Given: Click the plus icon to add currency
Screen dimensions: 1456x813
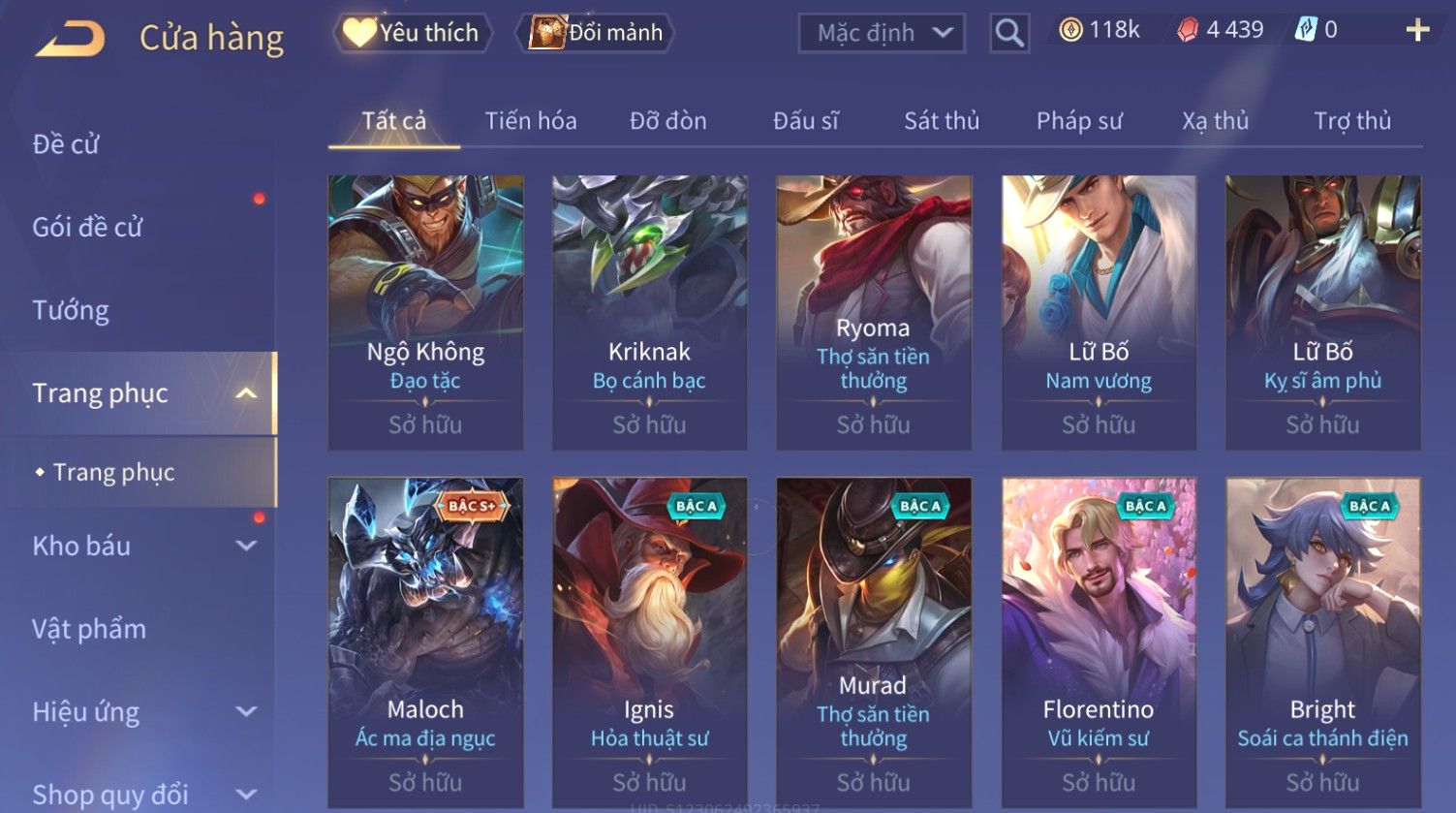Looking at the screenshot, I should [1417, 31].
